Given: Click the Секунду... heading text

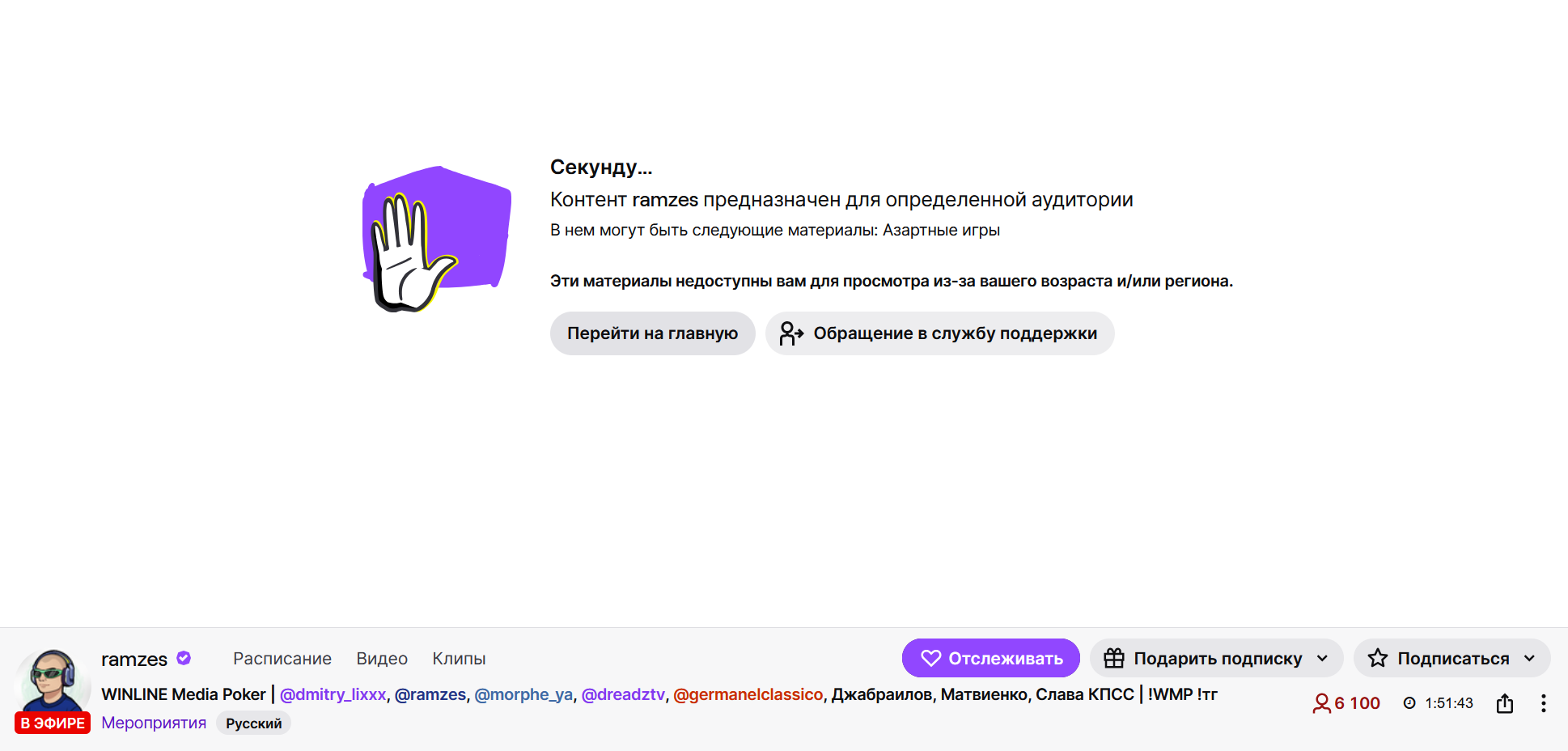Looking at the screenshot, I should click(x=601, y=168).
